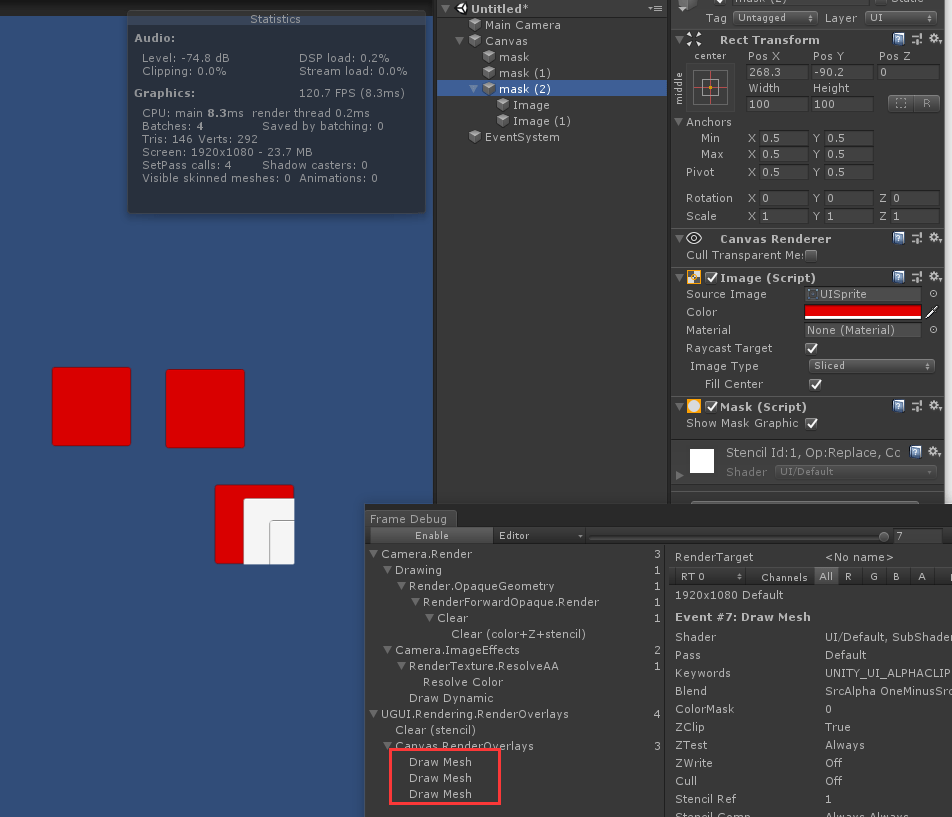Toggle raw edit mode R button
The width and height of the screenshot is (952, 817).
[927, 103]
